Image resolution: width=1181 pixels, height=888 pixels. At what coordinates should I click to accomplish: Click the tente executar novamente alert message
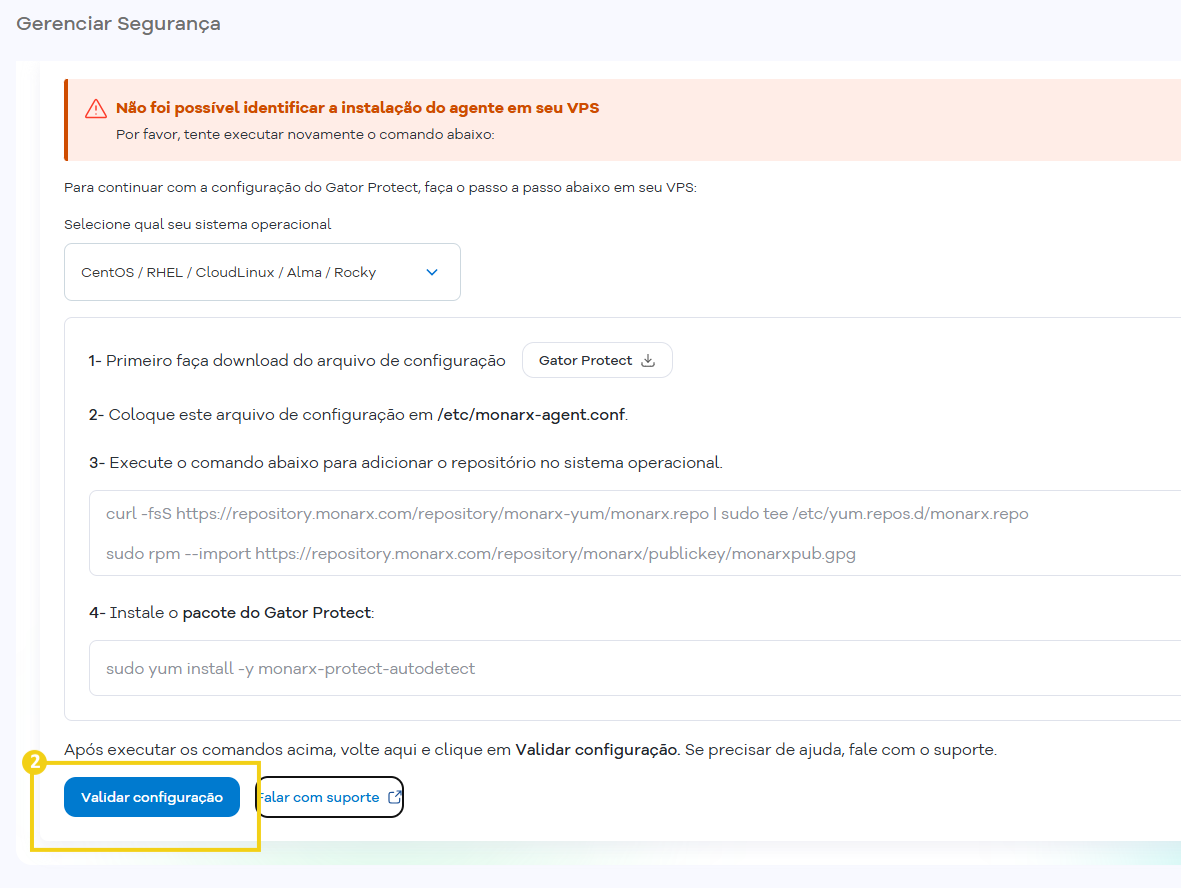click(305, 135)
